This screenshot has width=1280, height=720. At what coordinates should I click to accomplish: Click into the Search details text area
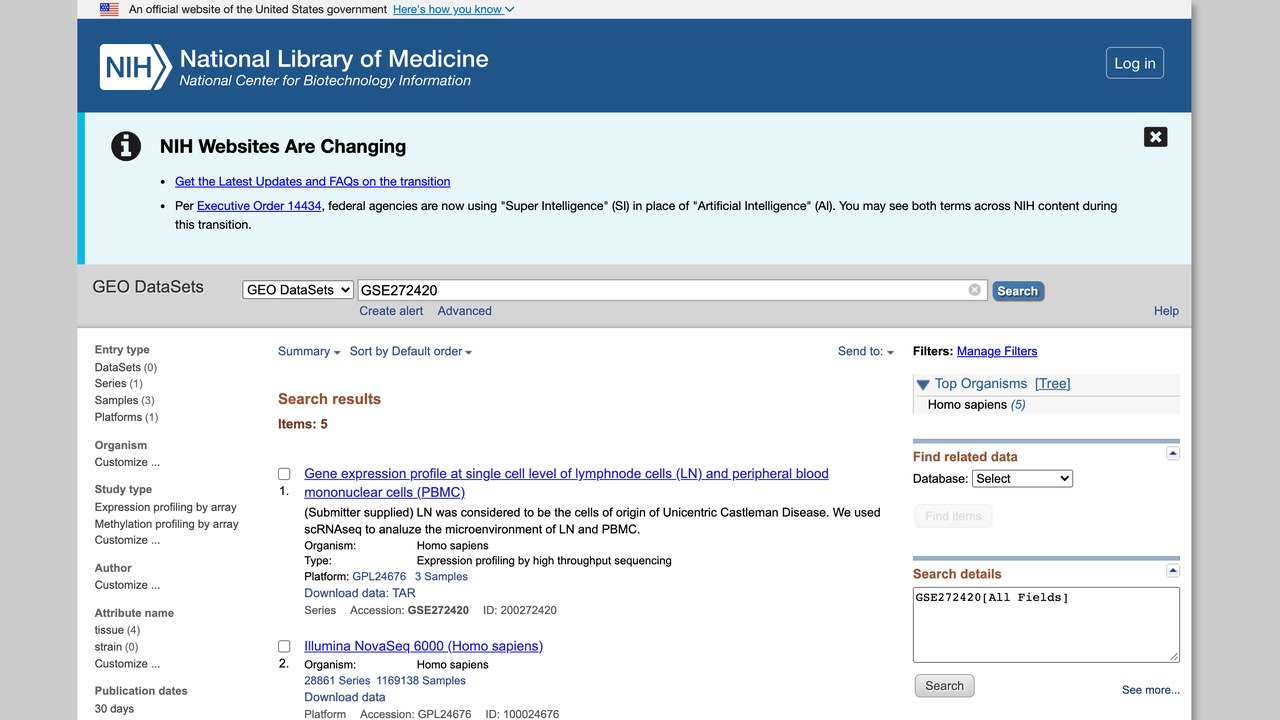click(1046, 624)
